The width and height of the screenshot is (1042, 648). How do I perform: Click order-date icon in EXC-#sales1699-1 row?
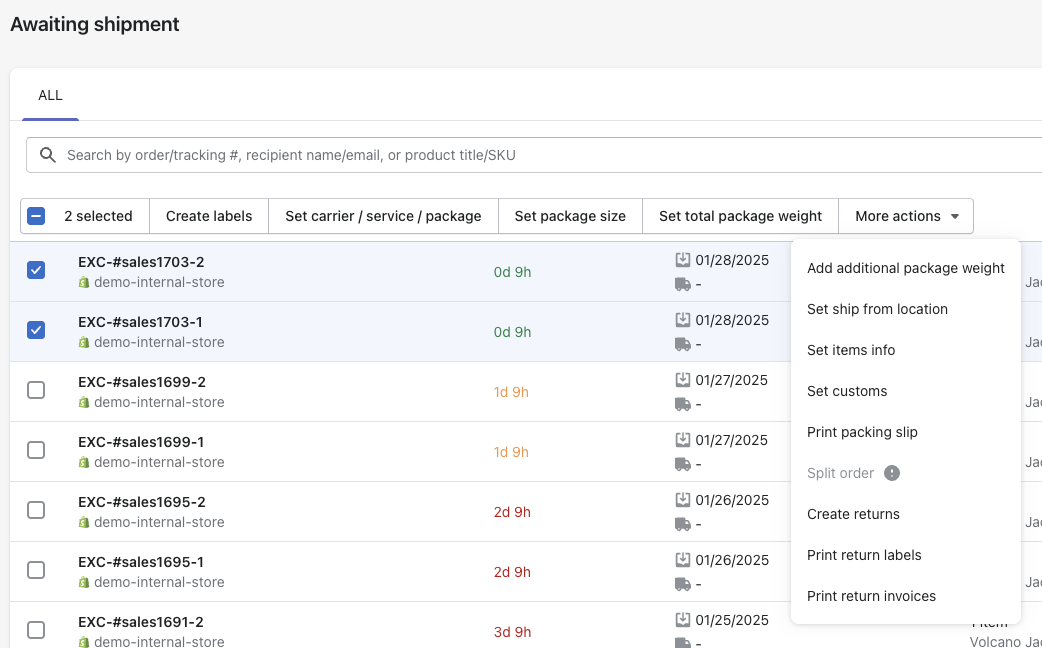682,439
